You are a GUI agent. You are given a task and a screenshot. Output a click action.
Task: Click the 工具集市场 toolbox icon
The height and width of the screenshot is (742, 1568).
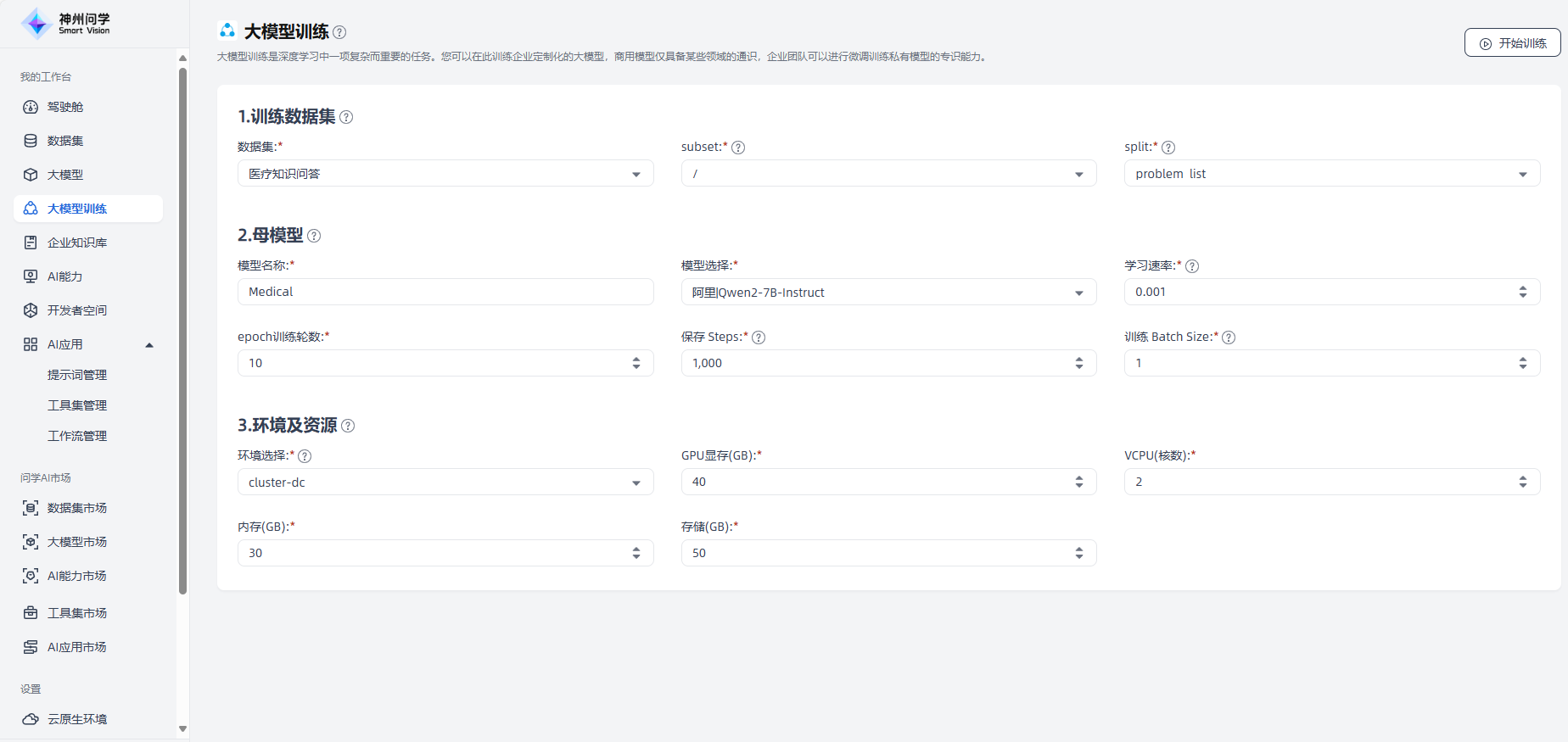tap(31, 613)
